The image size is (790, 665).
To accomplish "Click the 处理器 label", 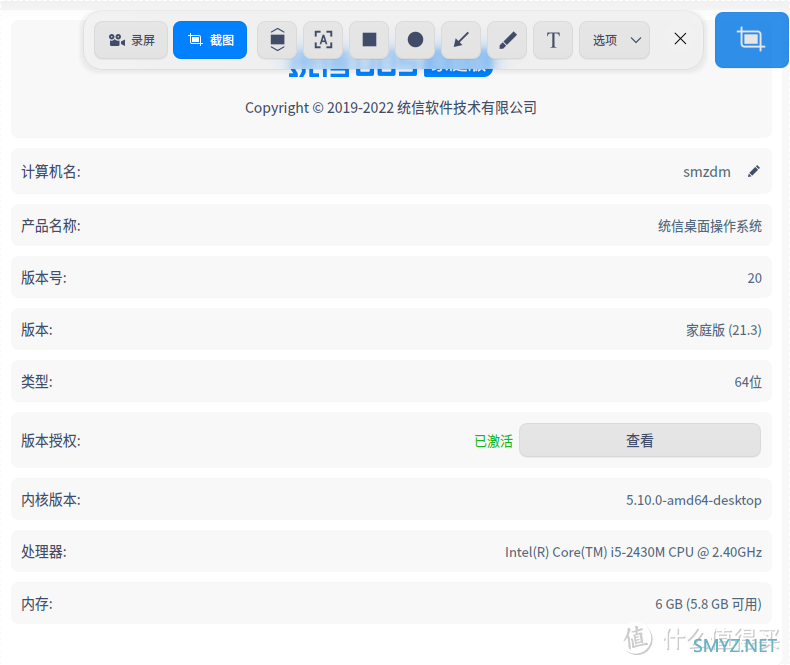I will (x=44, y=552).
